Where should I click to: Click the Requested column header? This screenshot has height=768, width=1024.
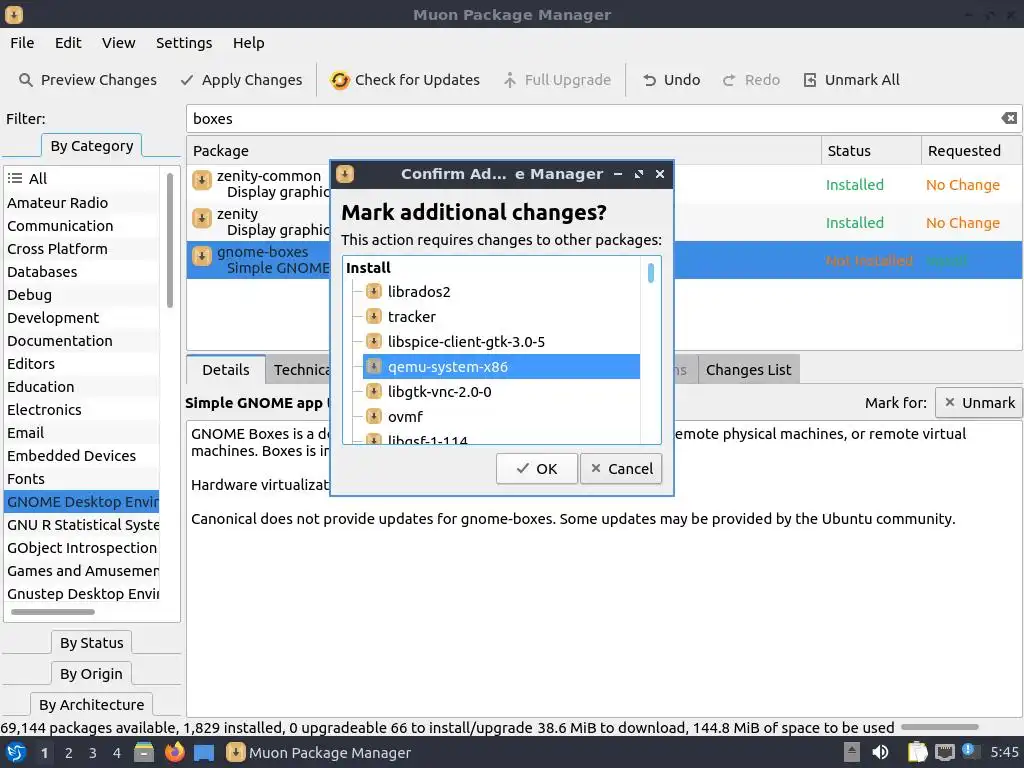pyautogui.click(x=972, y=151)
